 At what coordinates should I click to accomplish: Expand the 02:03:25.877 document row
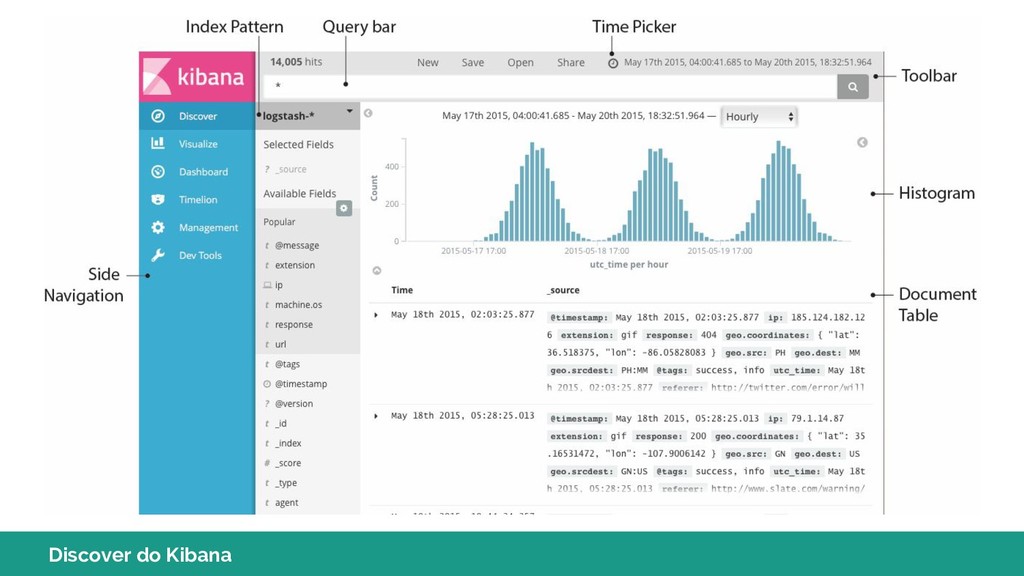(x=376, y=315)
